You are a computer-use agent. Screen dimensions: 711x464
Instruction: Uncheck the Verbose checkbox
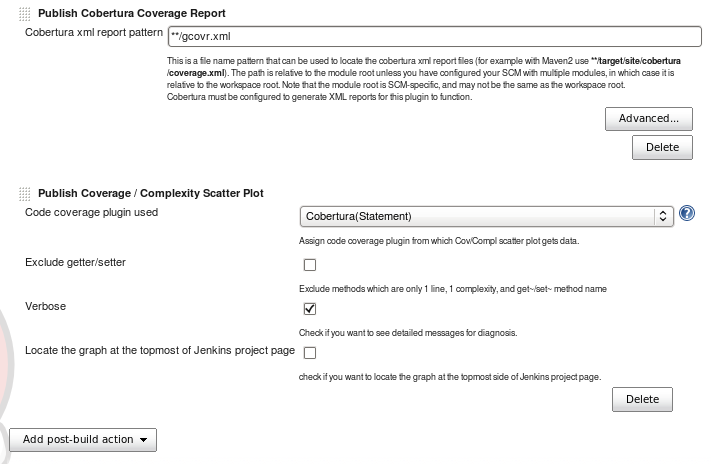click(x=309, y=308)
